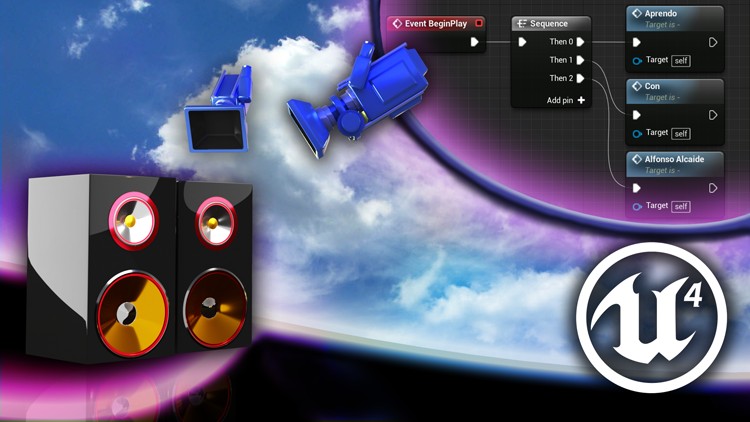Click the Alfonso Alcaide input execution pin

click(637, 188)
